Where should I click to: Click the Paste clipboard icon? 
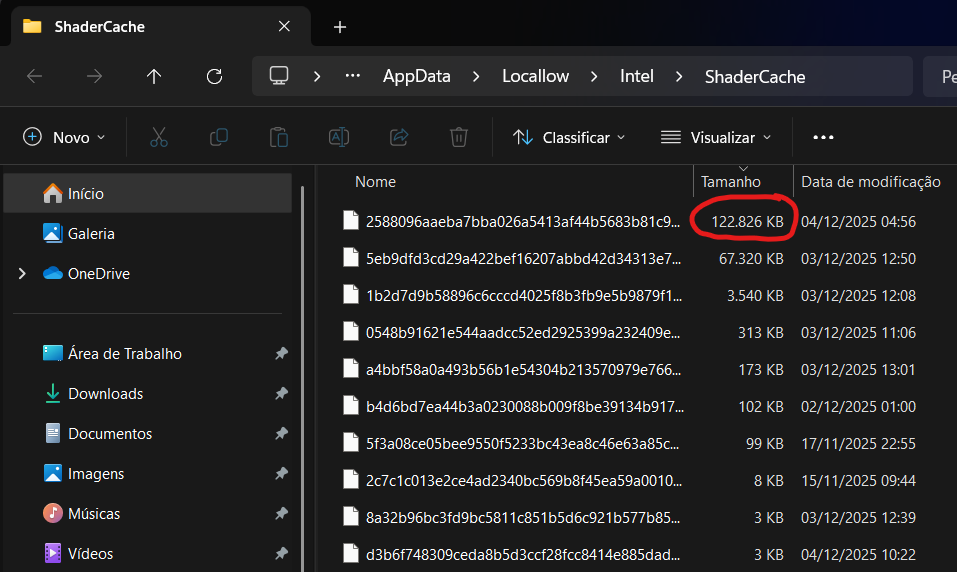(279, 137)
